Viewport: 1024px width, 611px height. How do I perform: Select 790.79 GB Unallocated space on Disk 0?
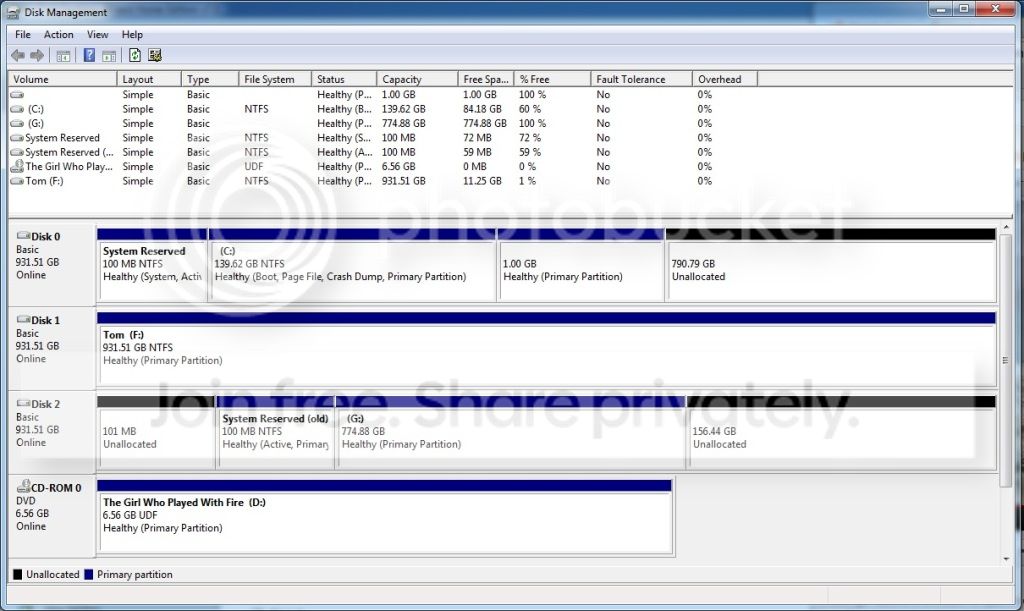(x=831, y=265)
